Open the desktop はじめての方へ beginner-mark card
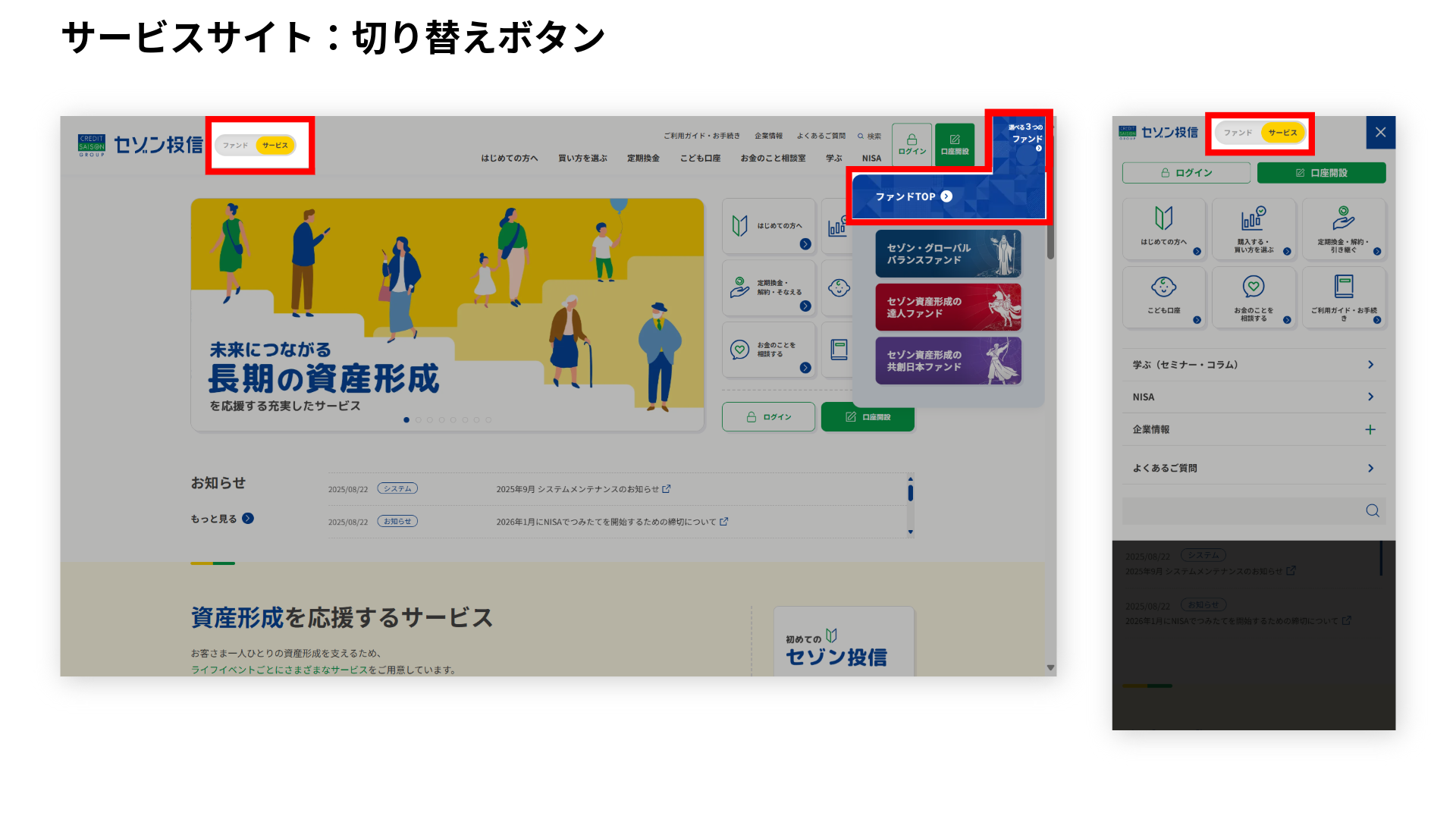Screen dimensions: 1456x819 click(769, 226)
